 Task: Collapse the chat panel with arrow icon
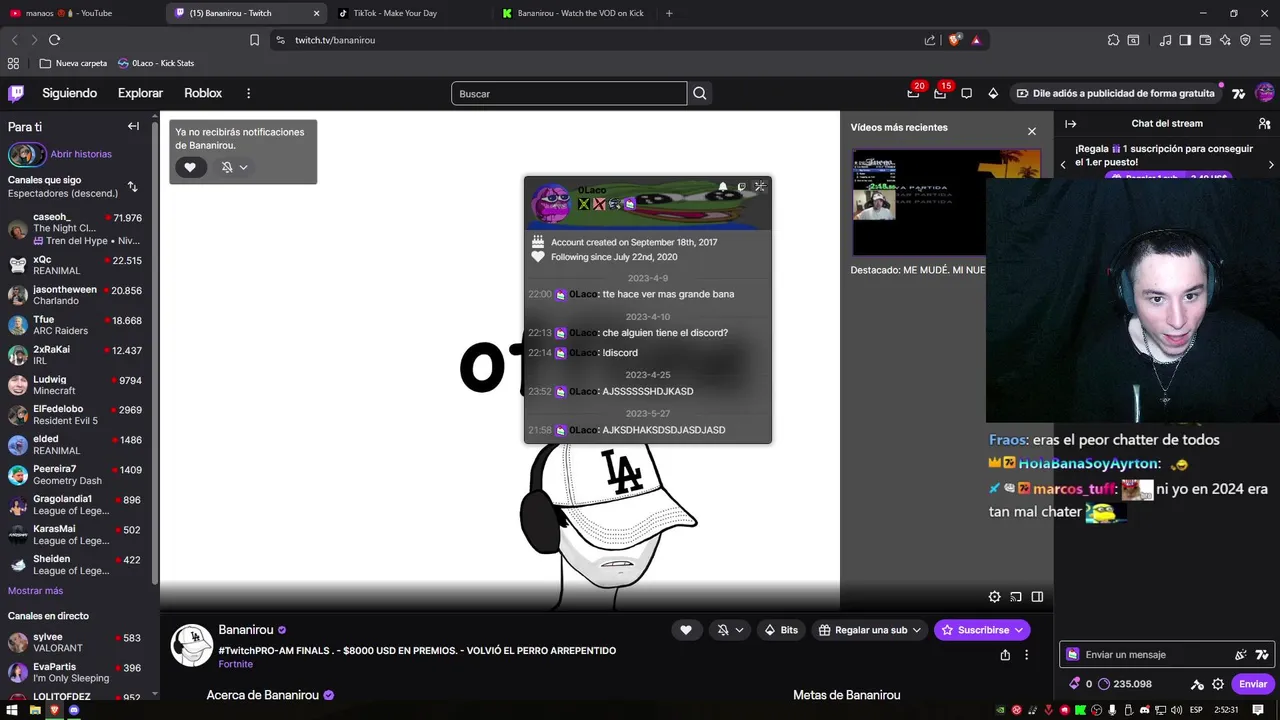tap(1071, 124)
